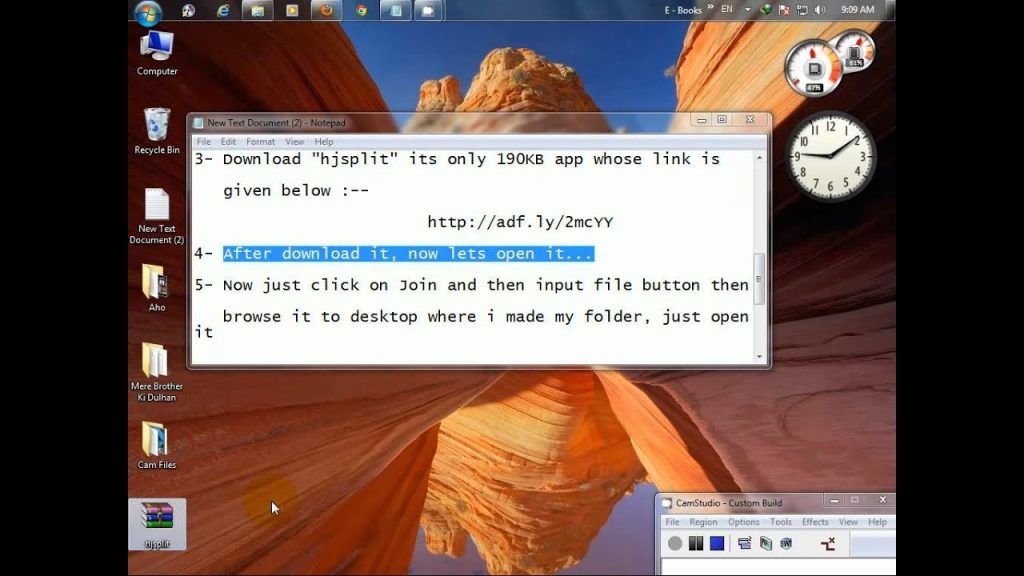Image resolution: width=1024 pixels, height=576 pixels.
Task: Pause recording in CamStudio
Action: pos(695,543)
